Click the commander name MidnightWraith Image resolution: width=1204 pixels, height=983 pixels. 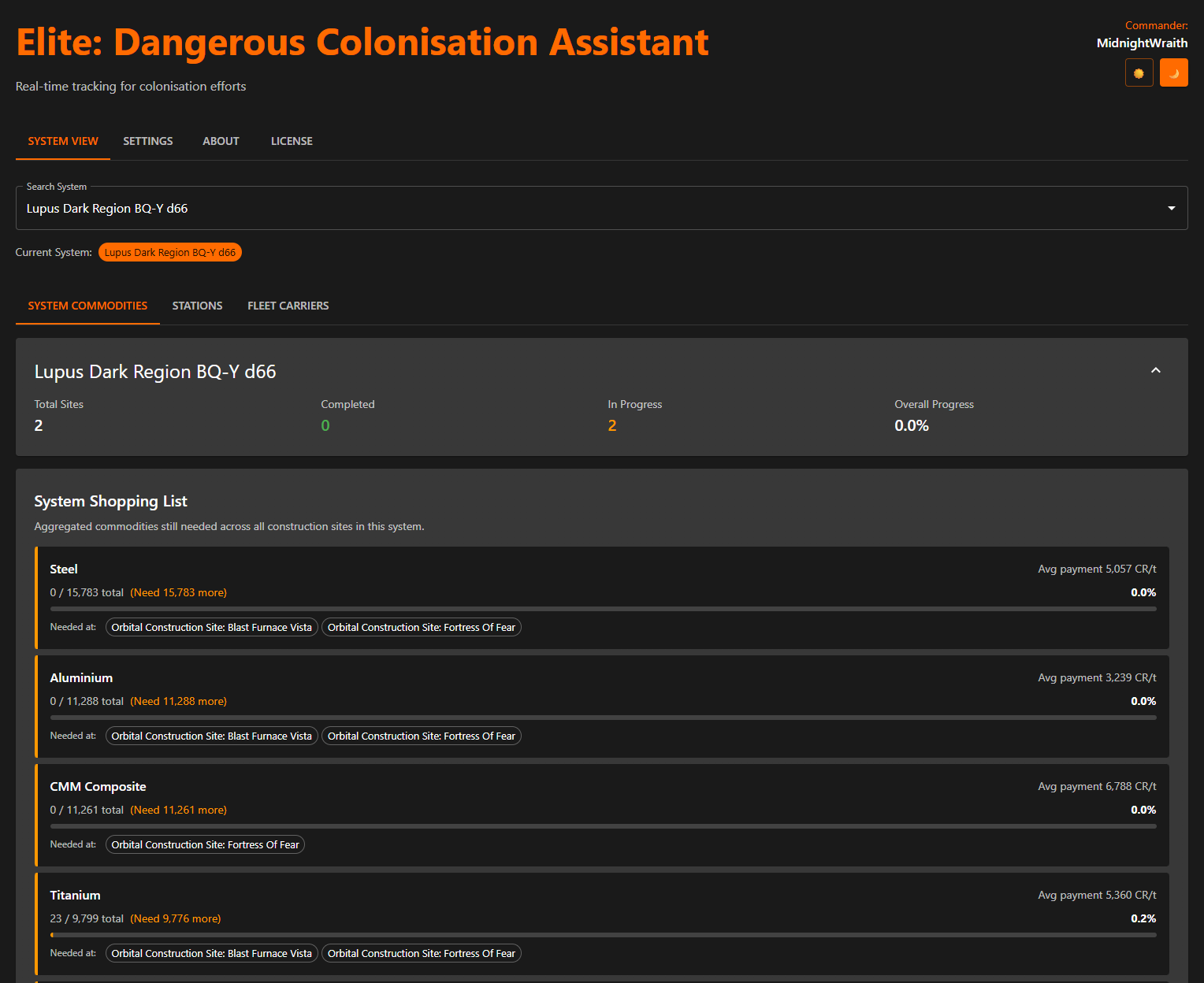1142,43
